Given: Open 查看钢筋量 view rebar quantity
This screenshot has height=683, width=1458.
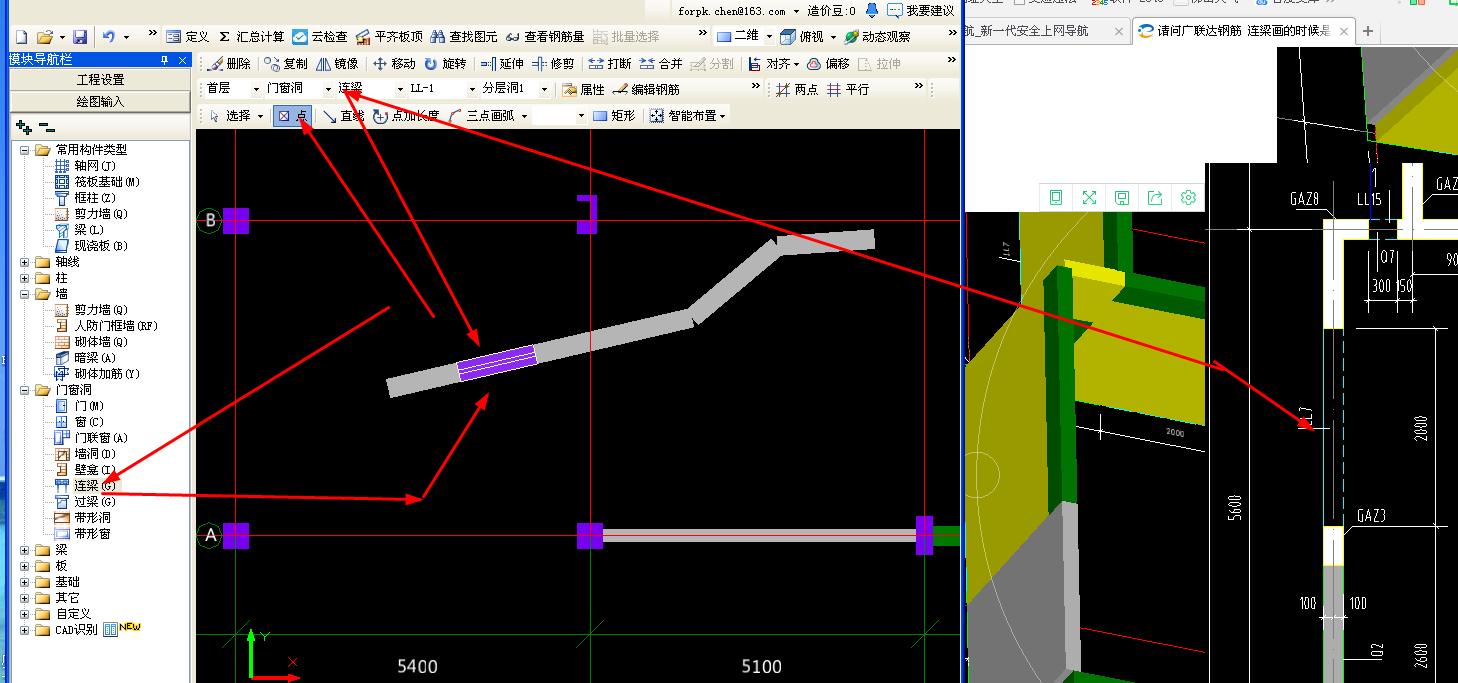Looking at the screenshot, I should click(545, 37).
